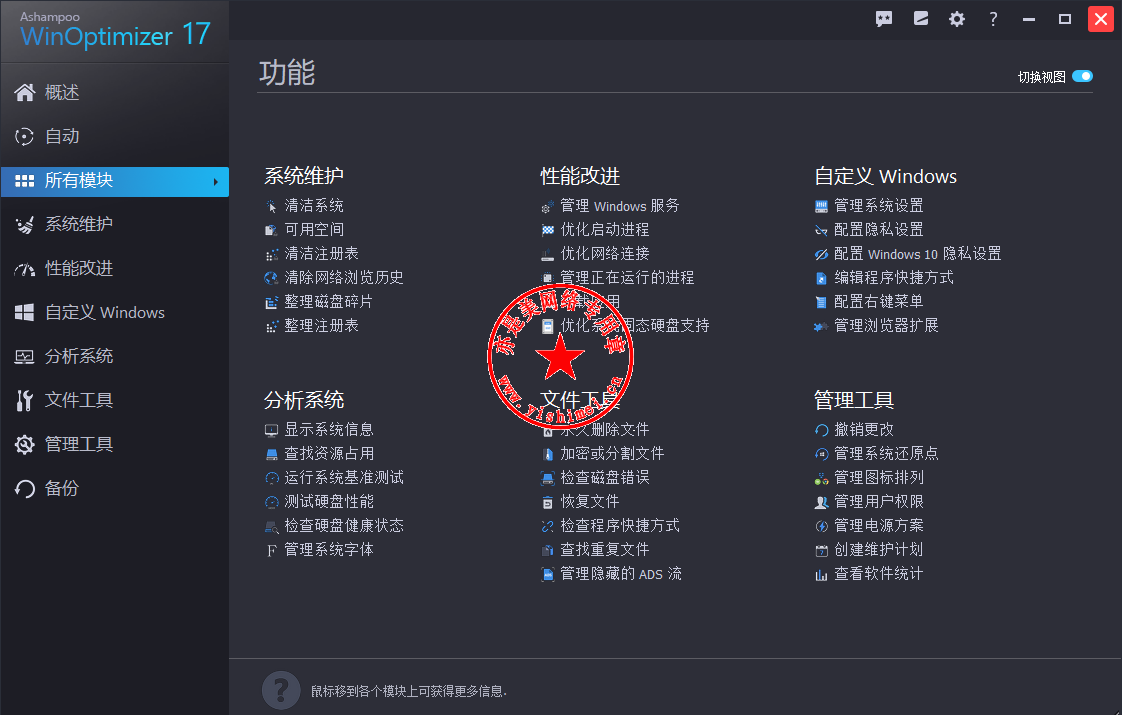The image size is (1122, 715).
Task: Click the 查找资源占用 icon
Action: pos(271,454)
